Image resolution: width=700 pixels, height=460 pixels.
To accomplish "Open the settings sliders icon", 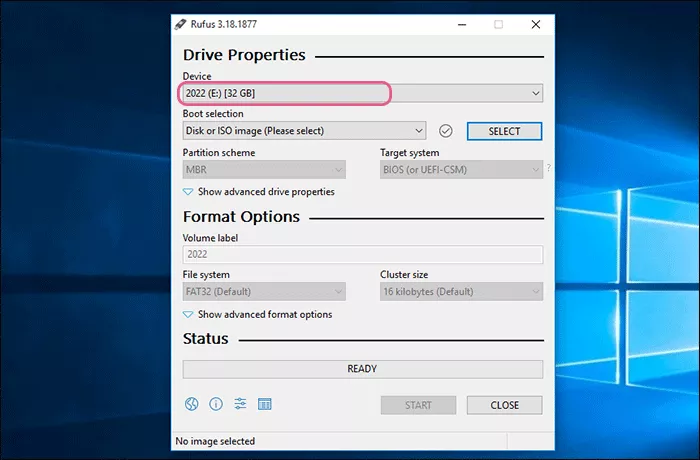I will pos(240,404).
